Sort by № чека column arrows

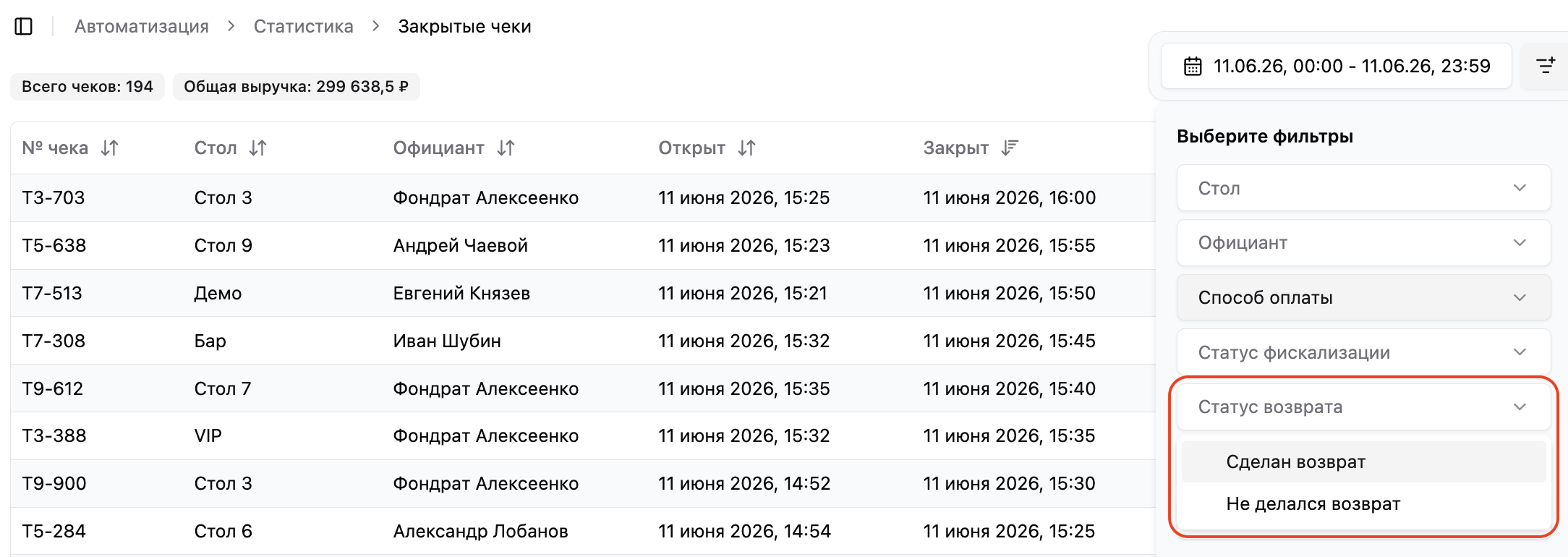tap(110, 148)
